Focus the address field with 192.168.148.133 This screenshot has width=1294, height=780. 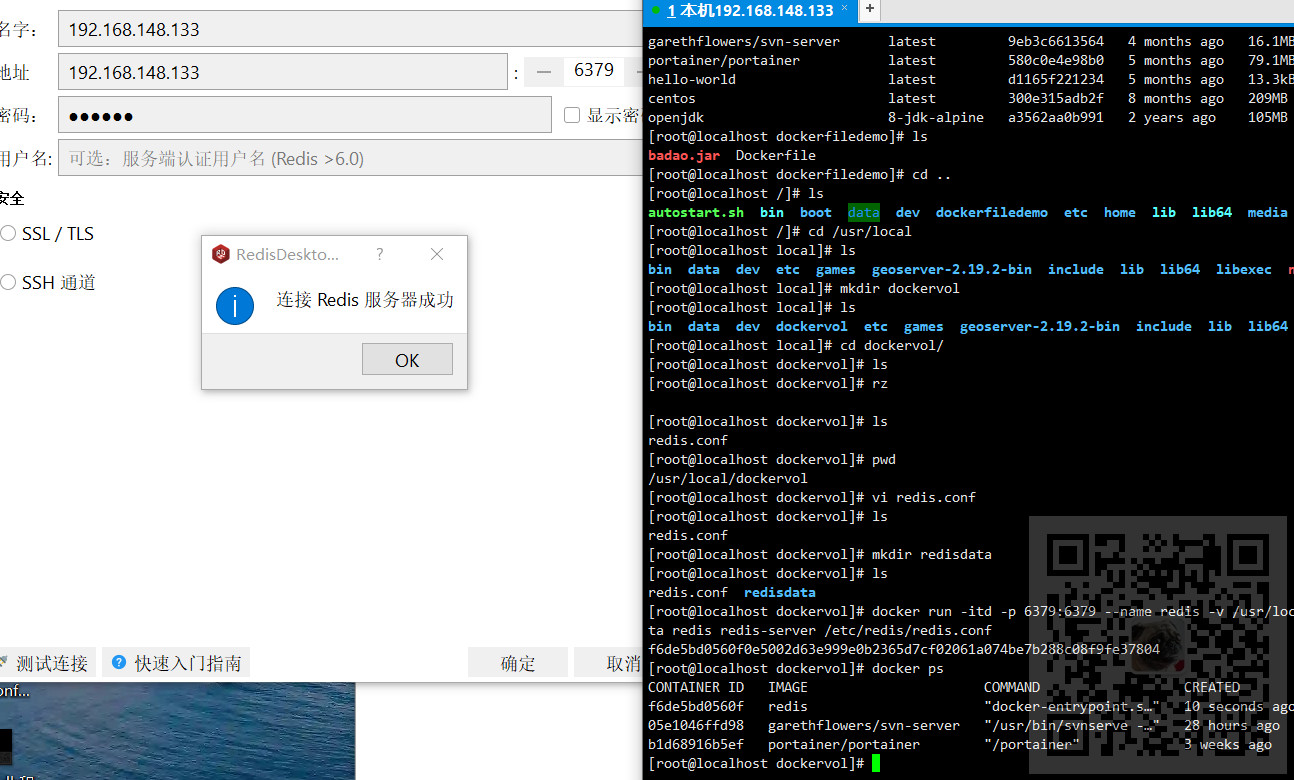point(283,72)
